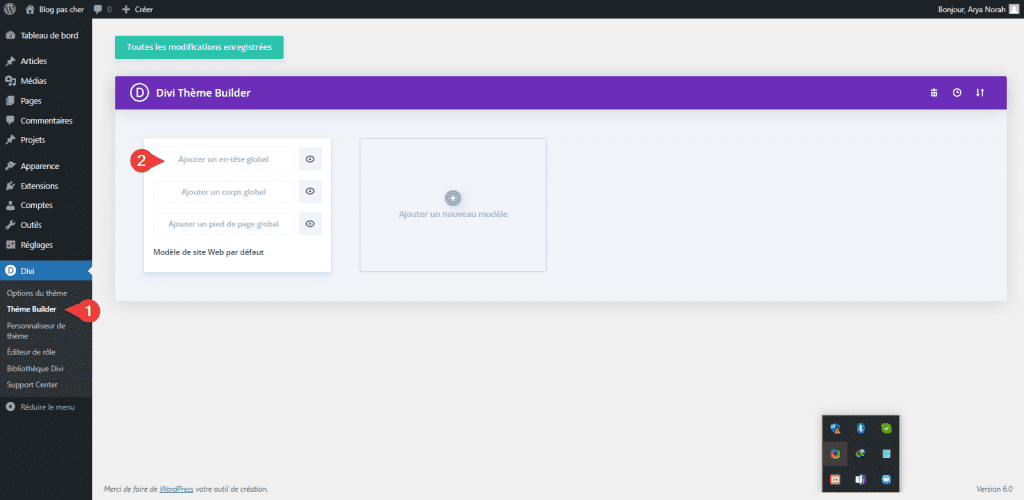This screenshot has height=500, width=1024.
Task: Click the orange XAMPP tray icon
Action: point(835,479)
